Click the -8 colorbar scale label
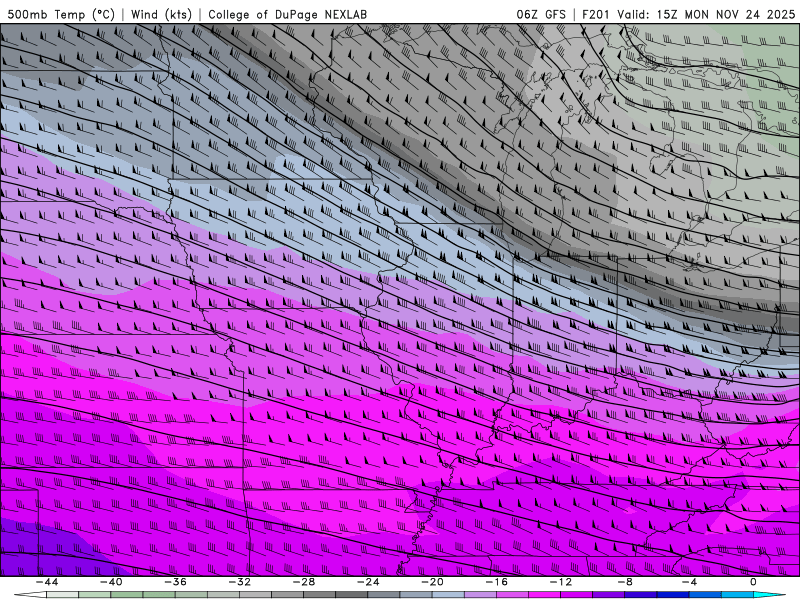 625,582
